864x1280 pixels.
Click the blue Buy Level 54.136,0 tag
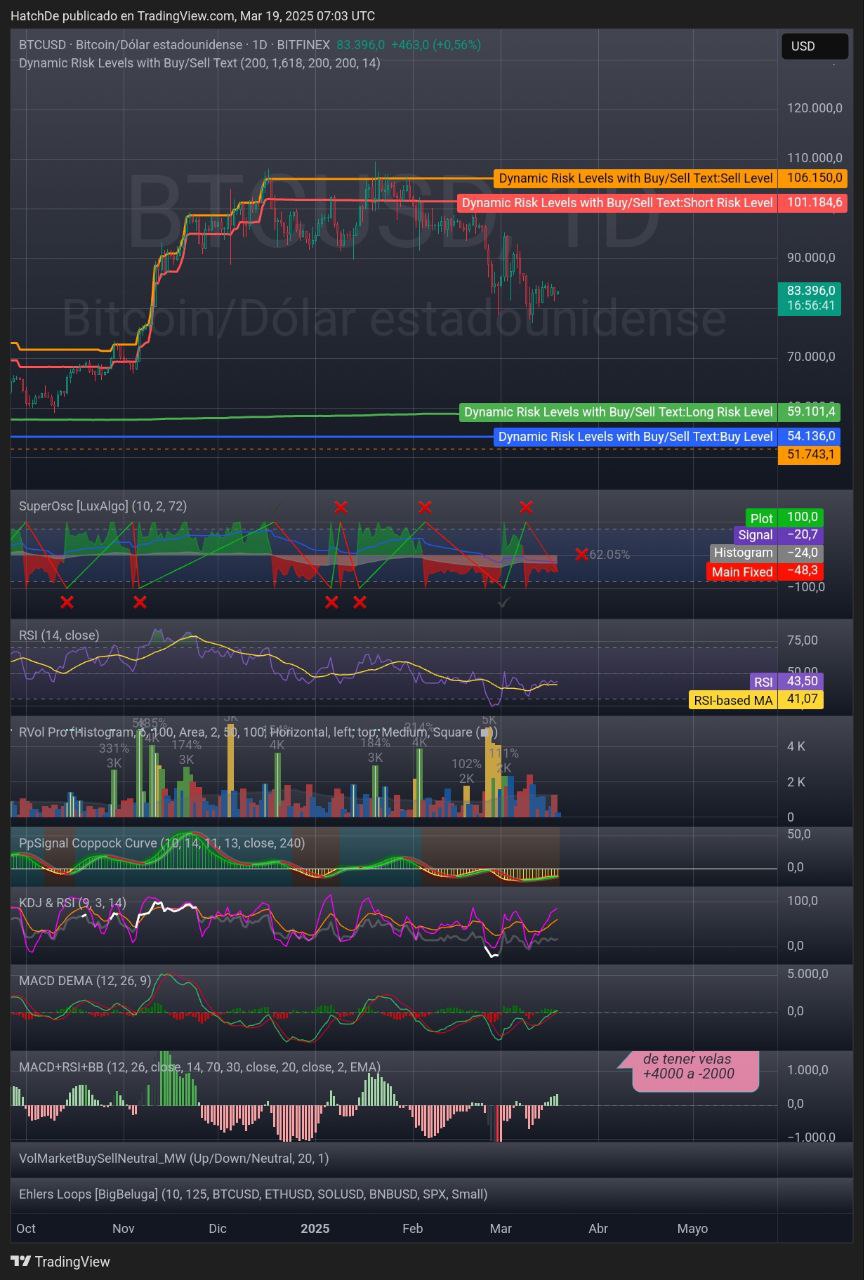(812, 436)
